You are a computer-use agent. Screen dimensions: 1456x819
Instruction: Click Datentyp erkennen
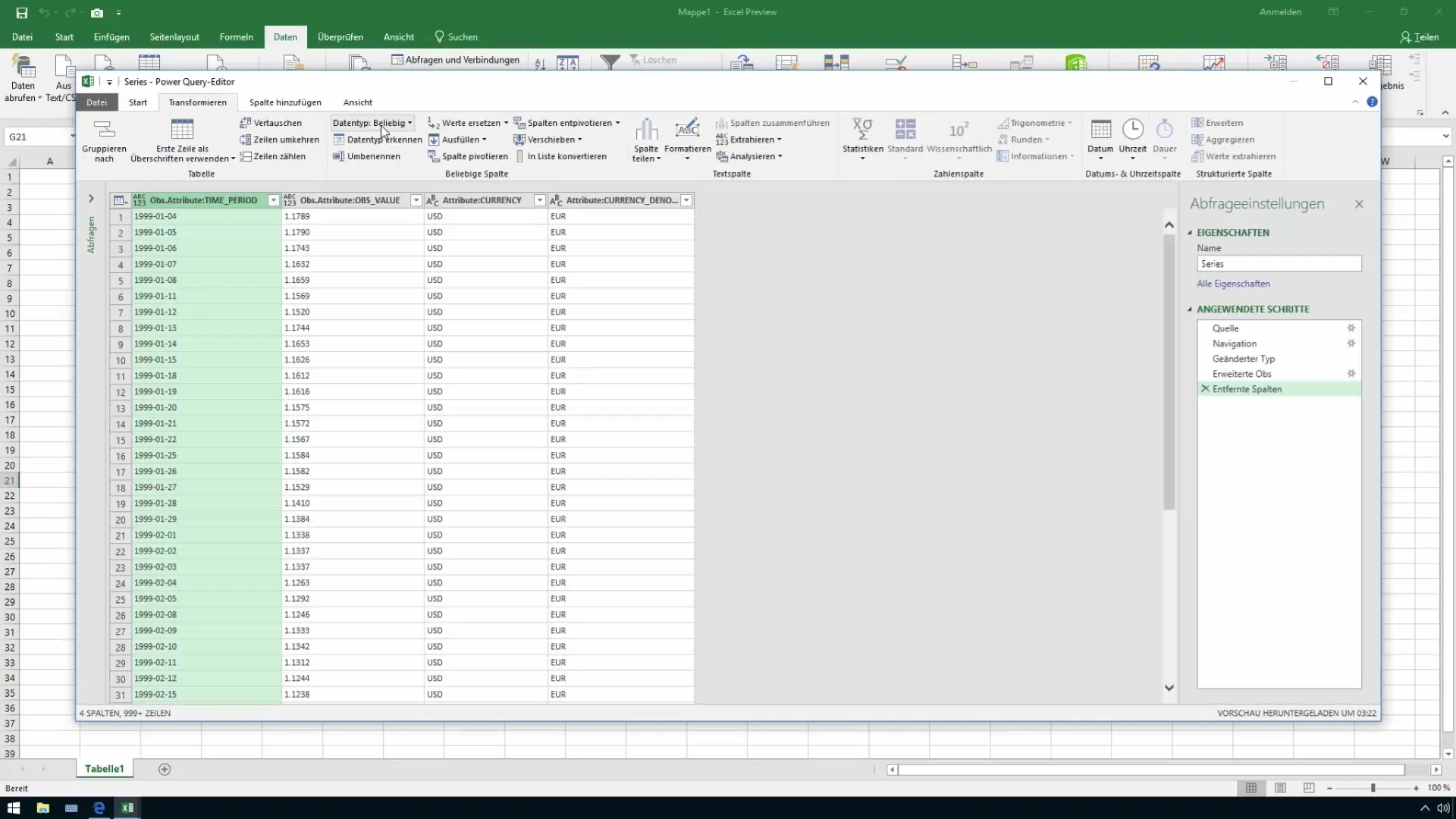click(x=378, y=140)
